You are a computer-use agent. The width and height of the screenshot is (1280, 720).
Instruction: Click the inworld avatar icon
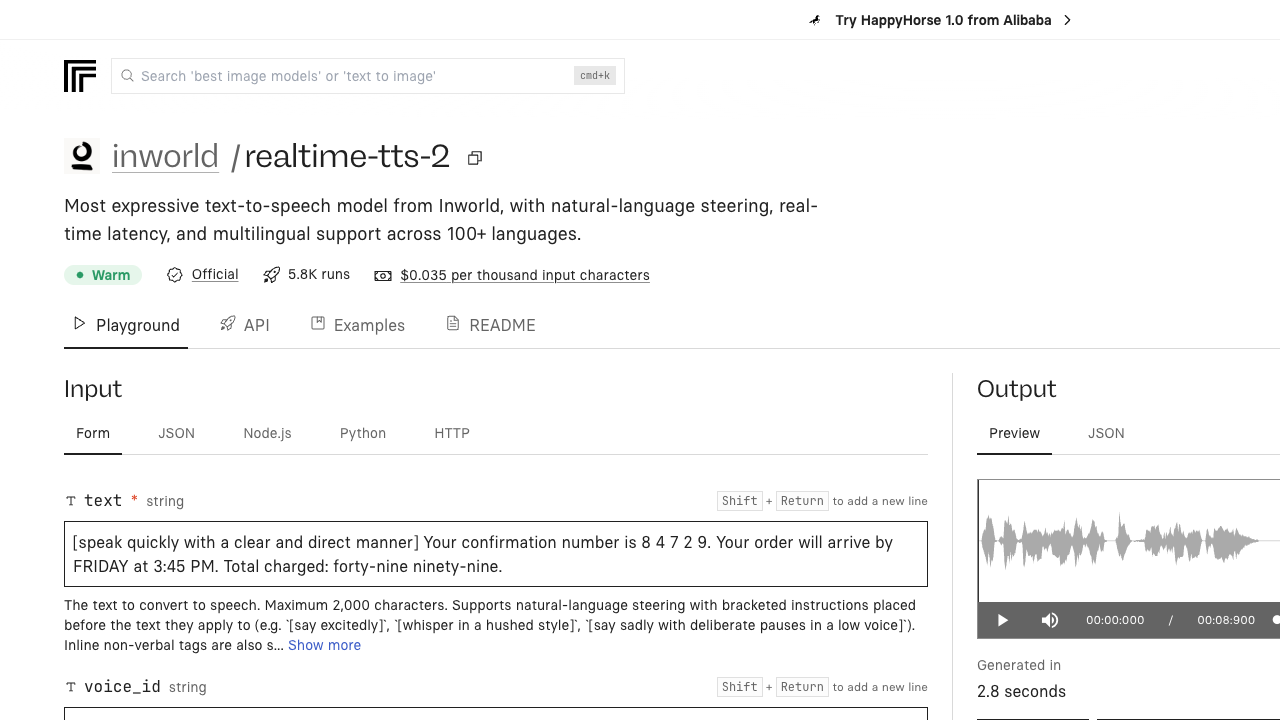point(82,156)
